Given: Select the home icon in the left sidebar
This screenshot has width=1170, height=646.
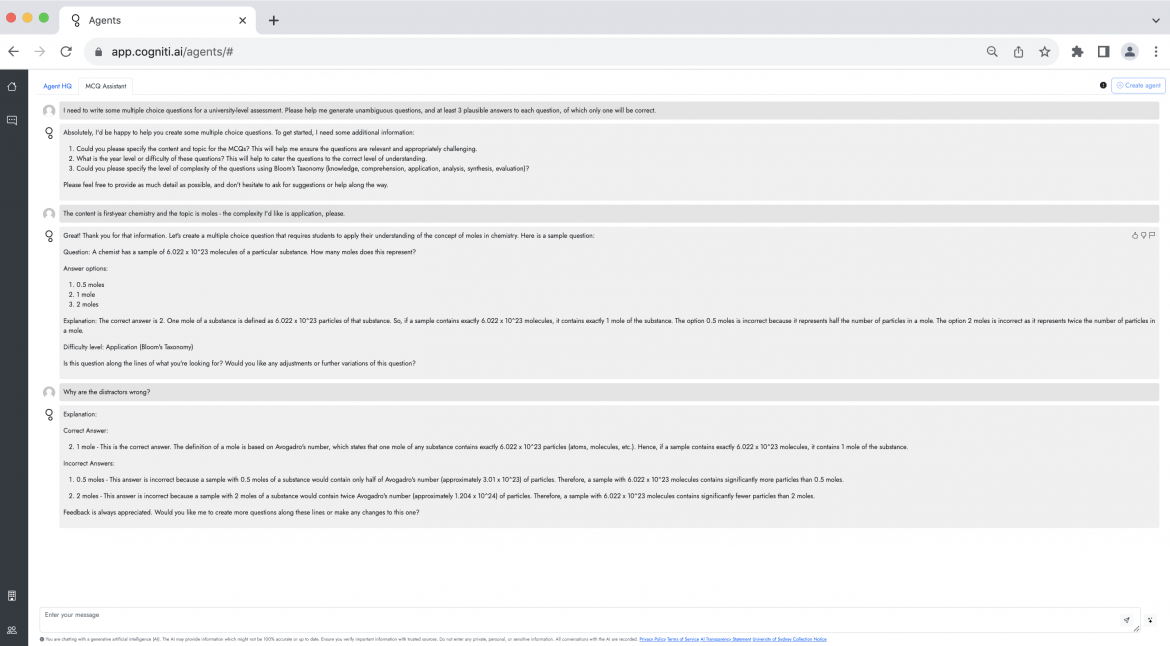Looking at the screenshot, I should [x=11, y=87].
